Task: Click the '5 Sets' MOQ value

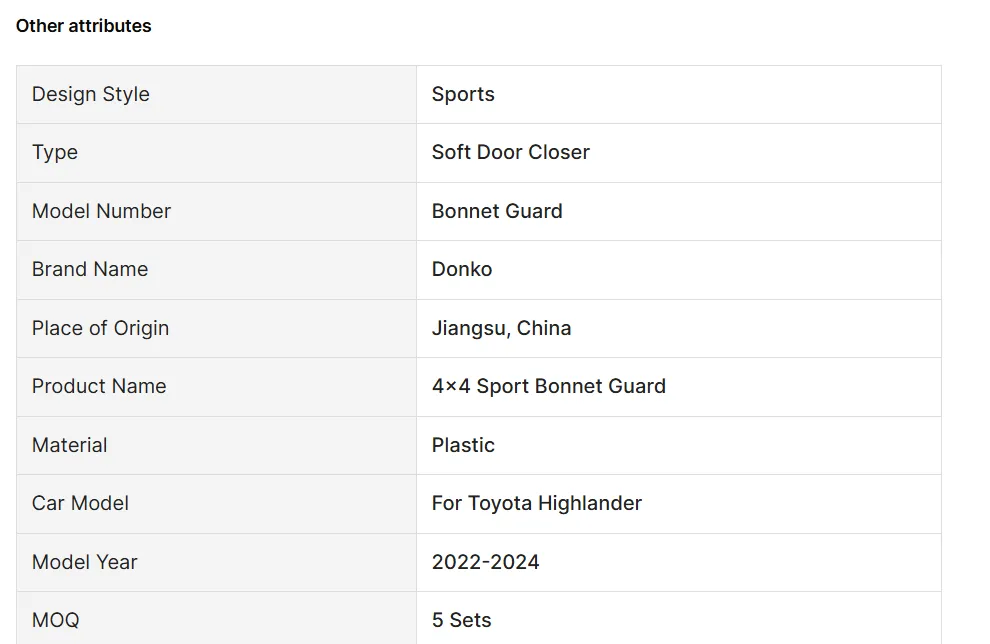Action: pos(461,620)
